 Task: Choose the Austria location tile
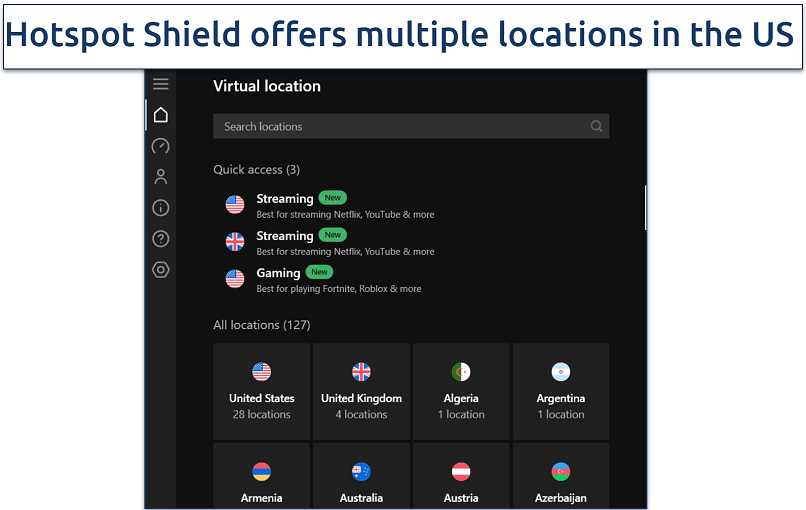tap(461, 478)
